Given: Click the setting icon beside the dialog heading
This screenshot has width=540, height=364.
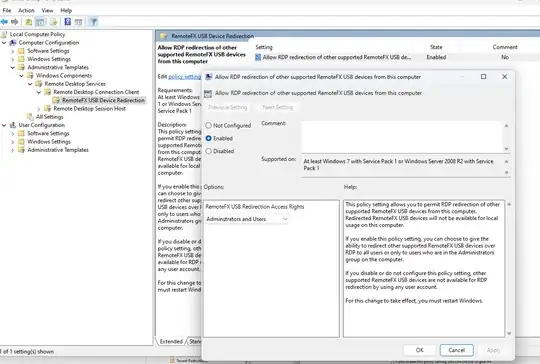Looking at the screenshot, I should point(208,93).
